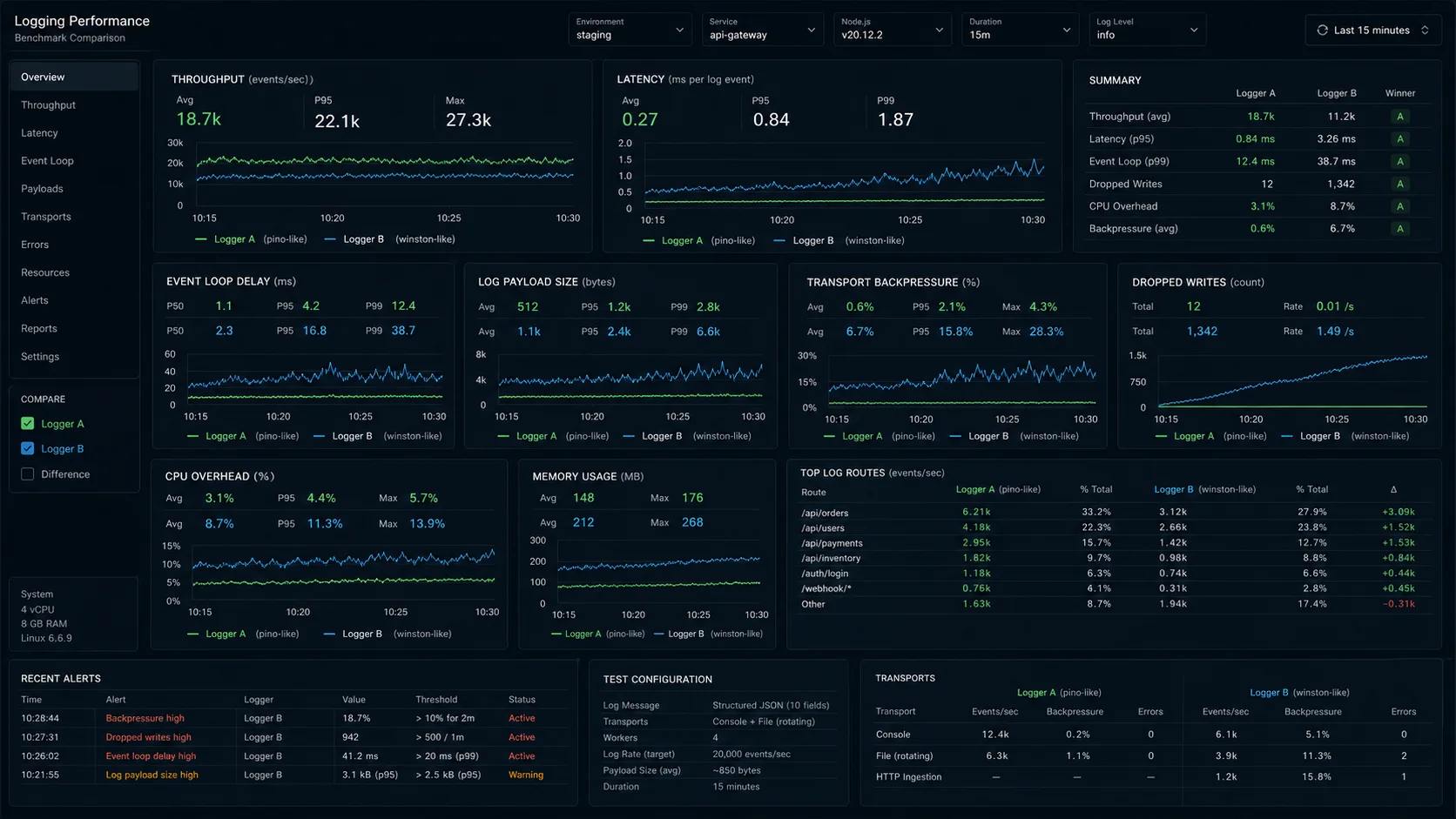Click the Throughput chart plot area

coord(384,174)
